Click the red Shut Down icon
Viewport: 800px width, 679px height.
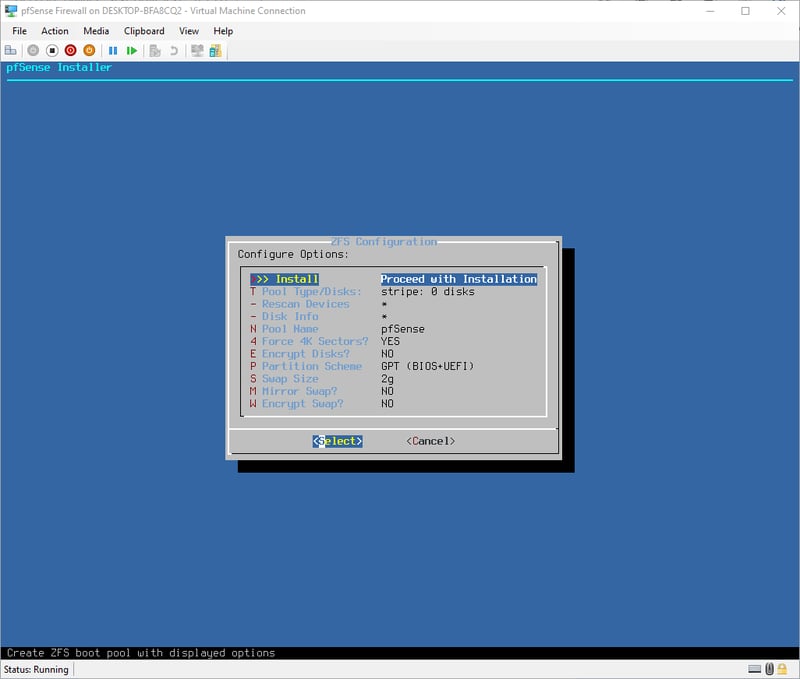point(71,50)
